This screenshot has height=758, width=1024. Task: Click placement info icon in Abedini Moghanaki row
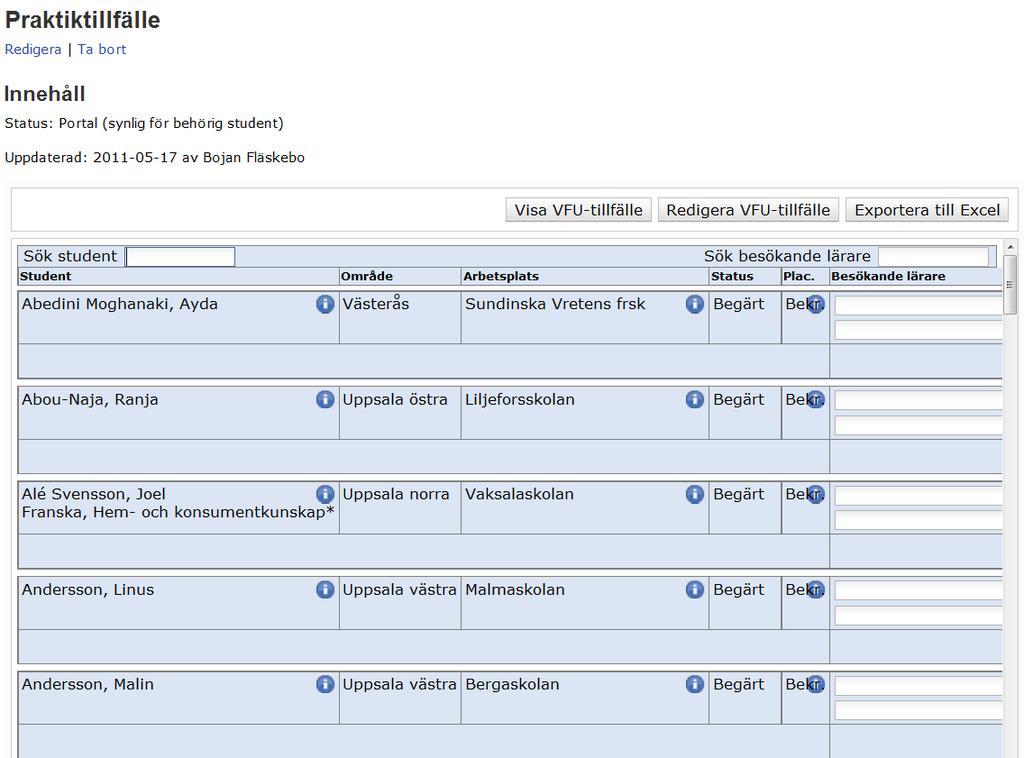coord(816,304)
